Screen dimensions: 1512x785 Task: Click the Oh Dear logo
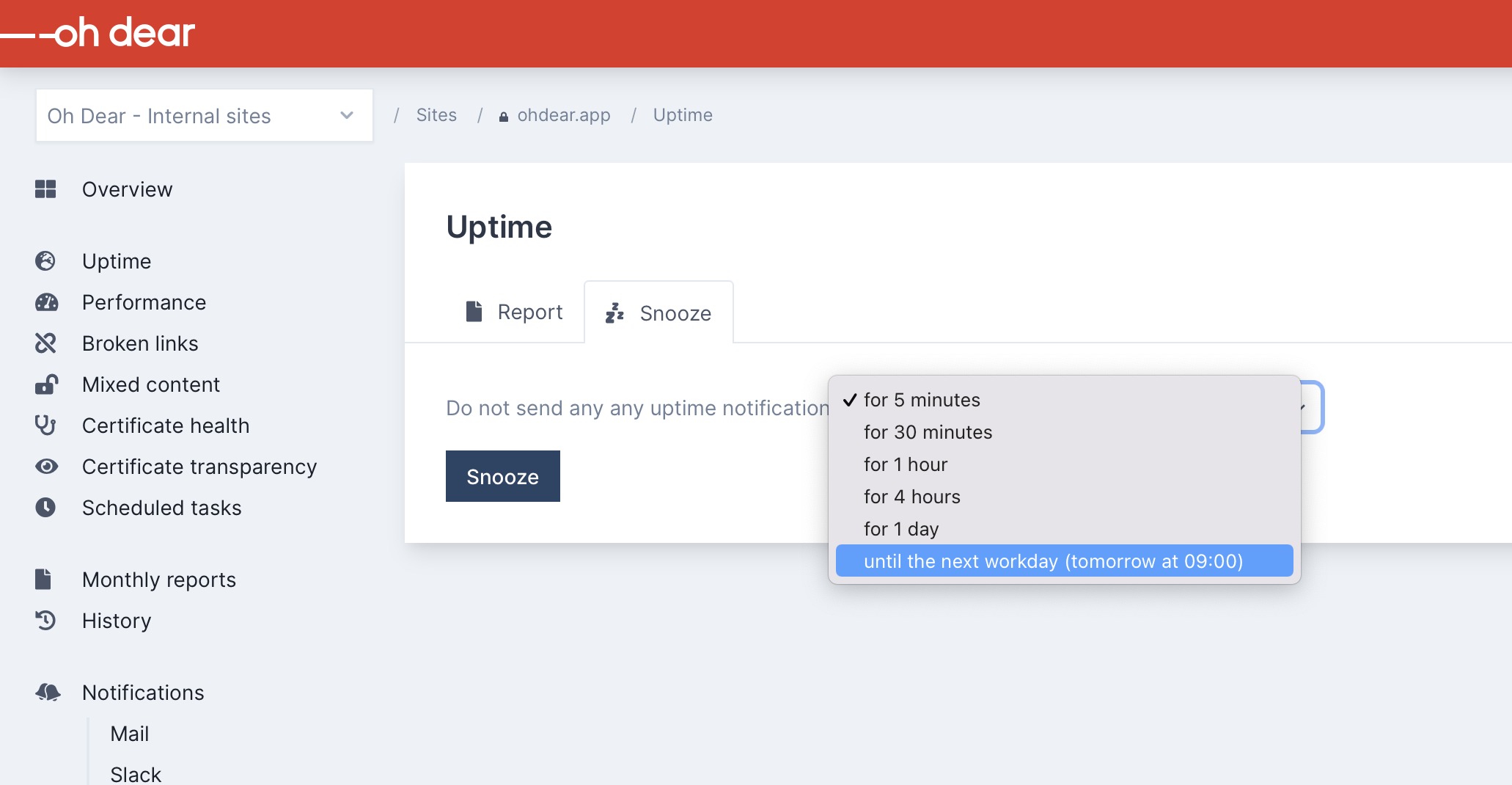coord(98,33)
